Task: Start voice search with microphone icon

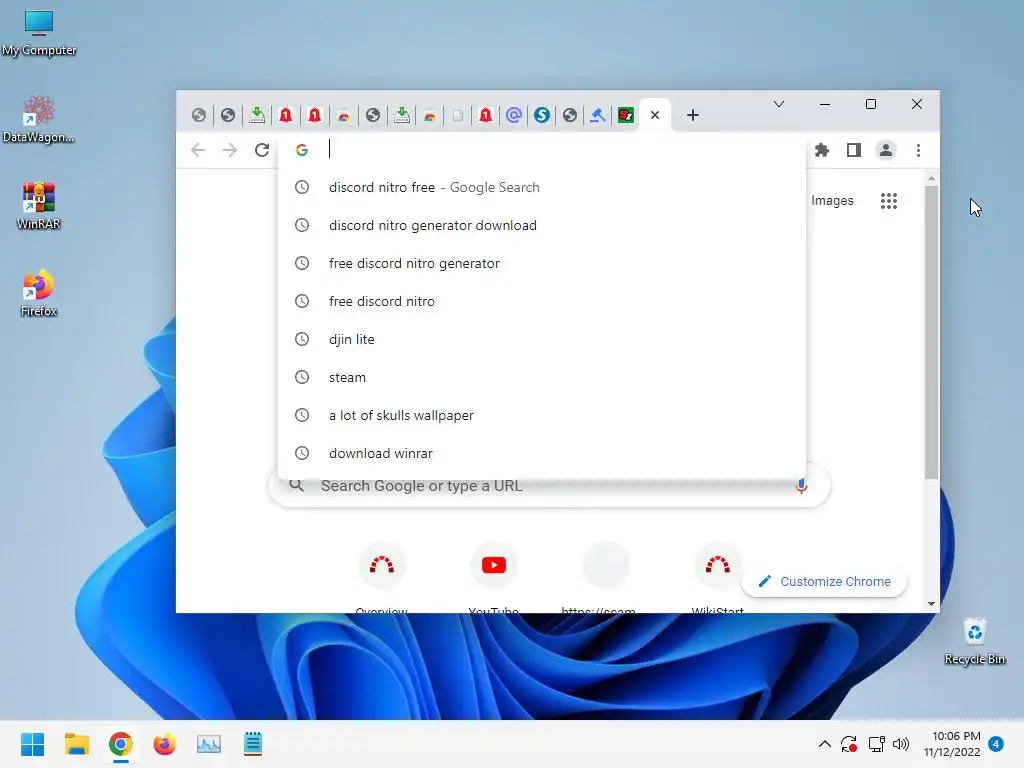Action: pyautogui.click(x=801, y=485)
